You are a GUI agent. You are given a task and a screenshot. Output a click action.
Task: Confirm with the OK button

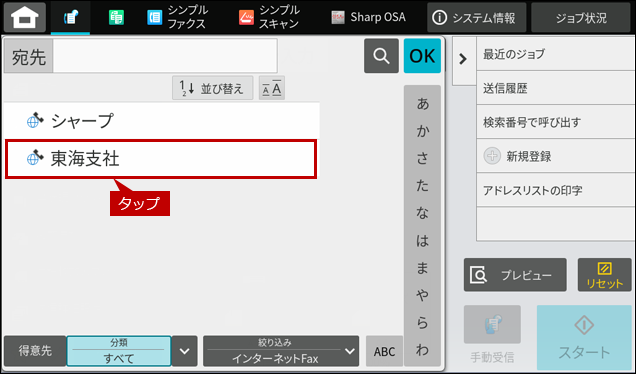422,56
